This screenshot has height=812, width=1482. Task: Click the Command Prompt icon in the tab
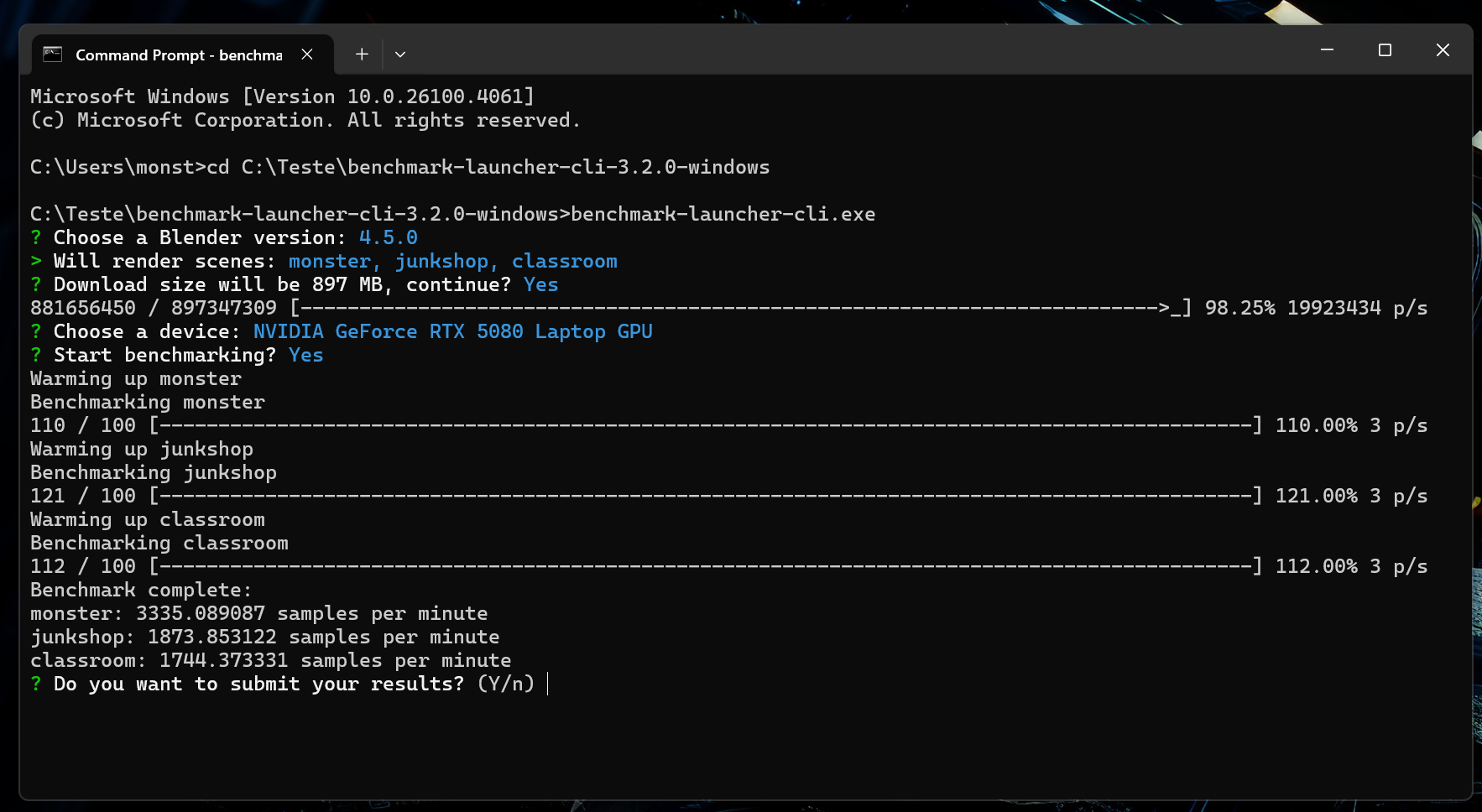coord(53,55)
